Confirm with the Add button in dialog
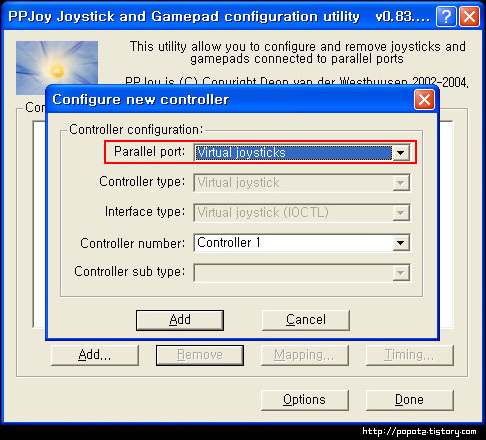This screenshot has width=486, height=440. pyautogui.click(x=180, y=320)
